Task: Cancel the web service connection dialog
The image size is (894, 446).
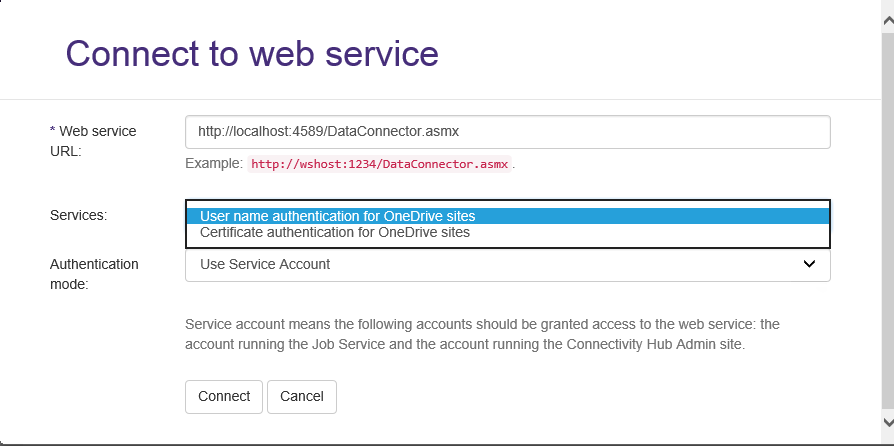Action: (x=301, y=396)
